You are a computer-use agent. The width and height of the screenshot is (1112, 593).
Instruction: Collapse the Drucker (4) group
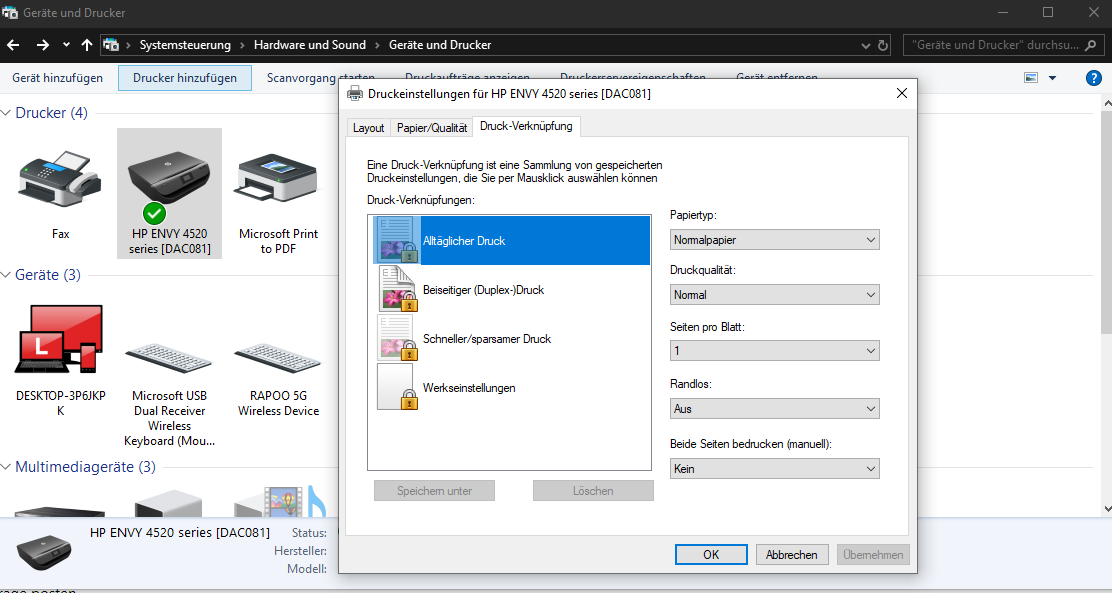coord(6,113)
